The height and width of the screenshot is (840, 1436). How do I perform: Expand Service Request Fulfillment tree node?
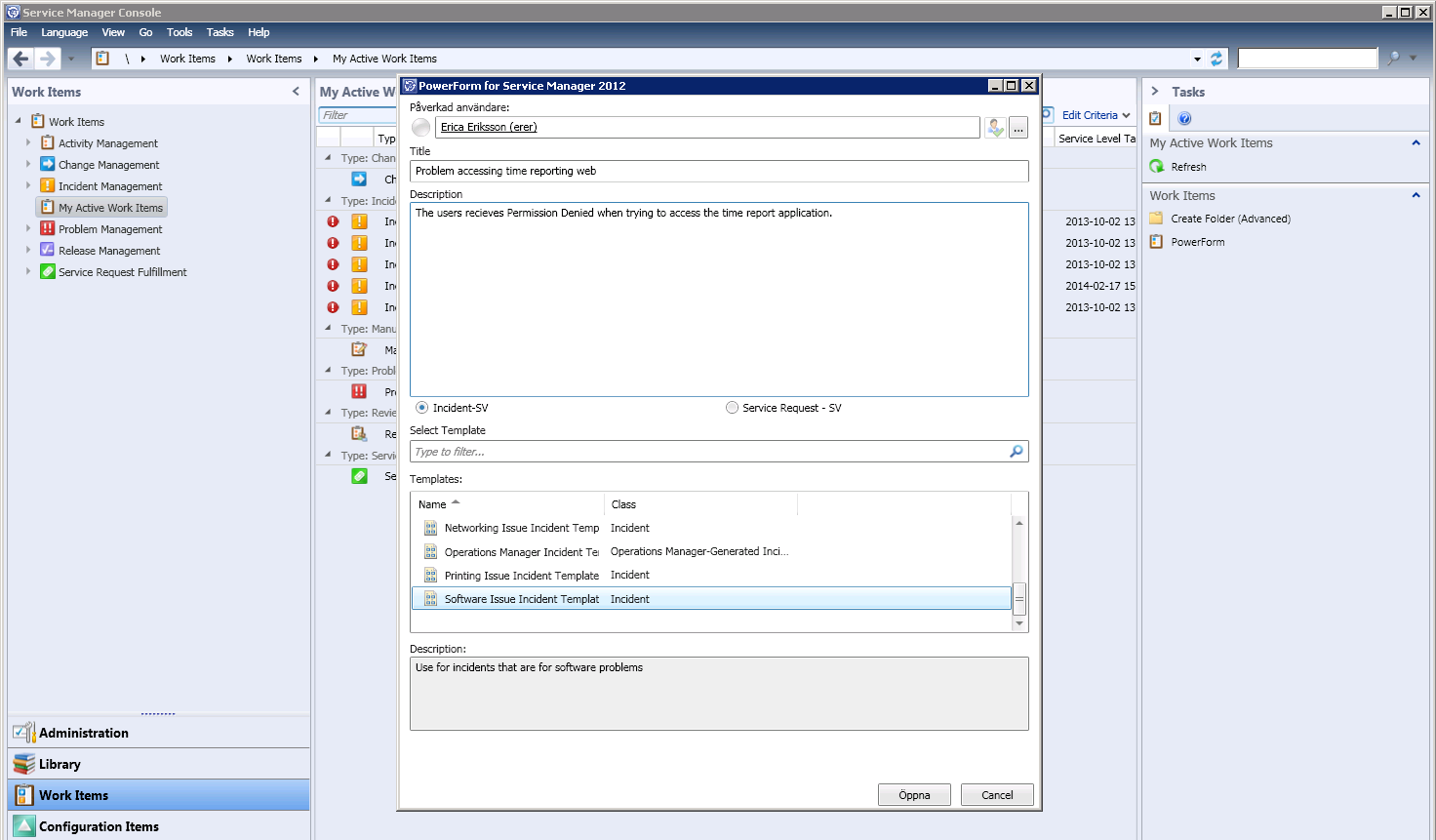coord(28,271)
